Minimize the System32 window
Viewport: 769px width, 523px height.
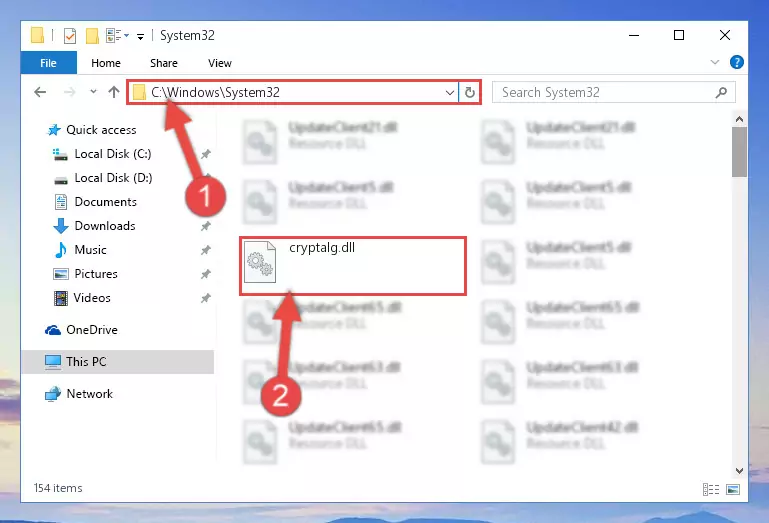pos(634,35)
